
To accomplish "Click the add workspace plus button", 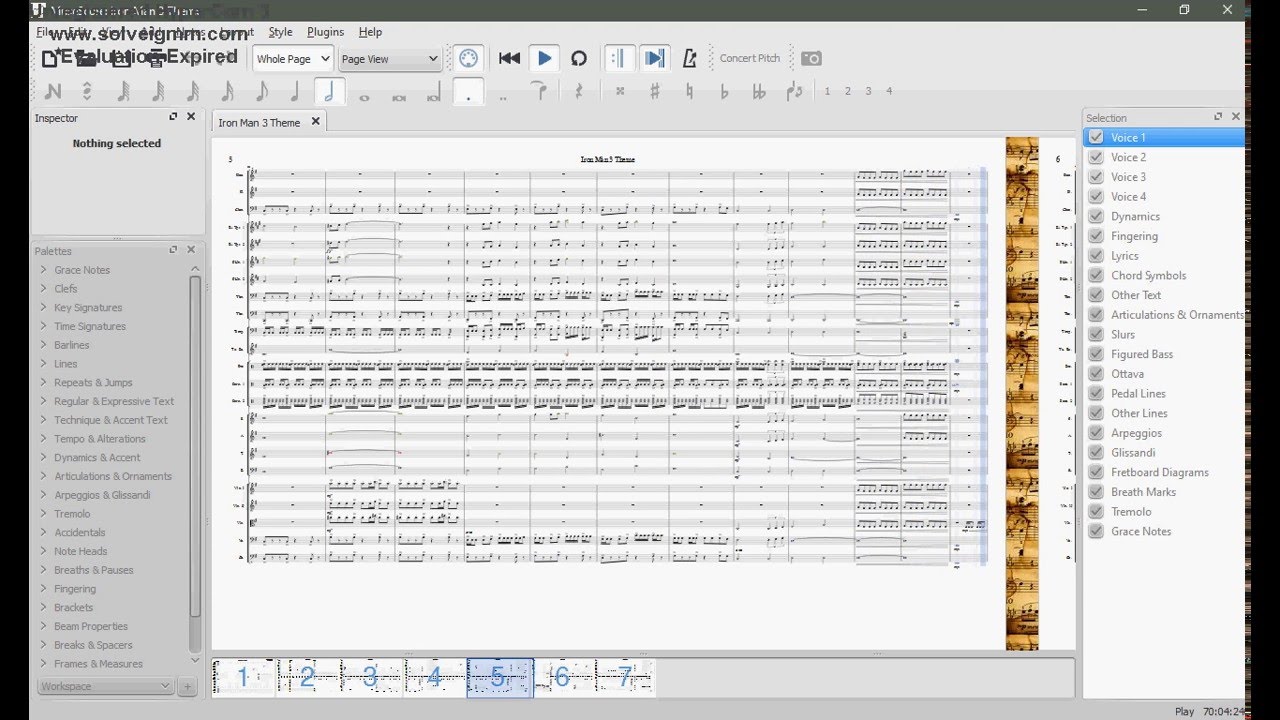I will [x=186, y=686].
